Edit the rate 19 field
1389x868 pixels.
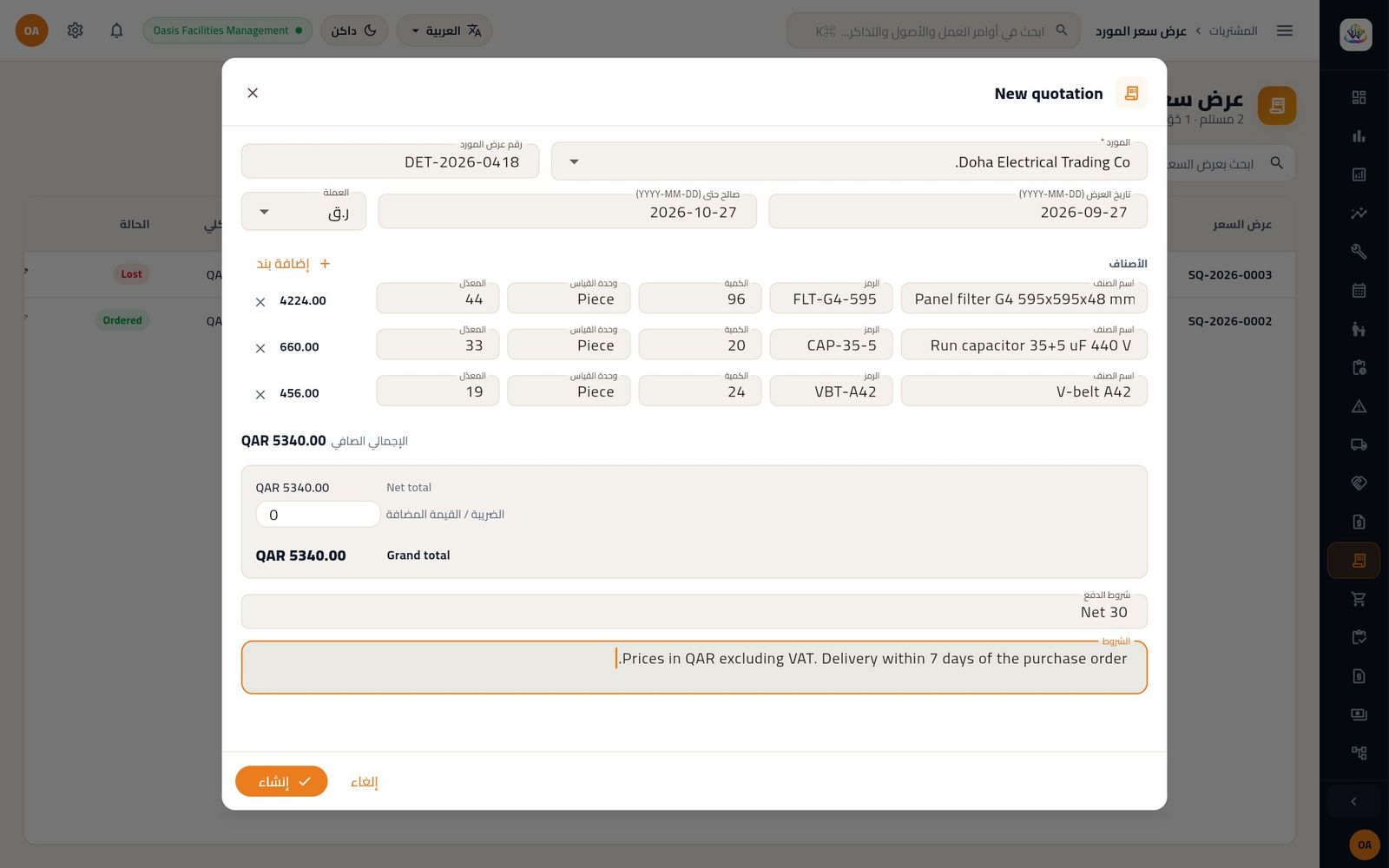438,391
